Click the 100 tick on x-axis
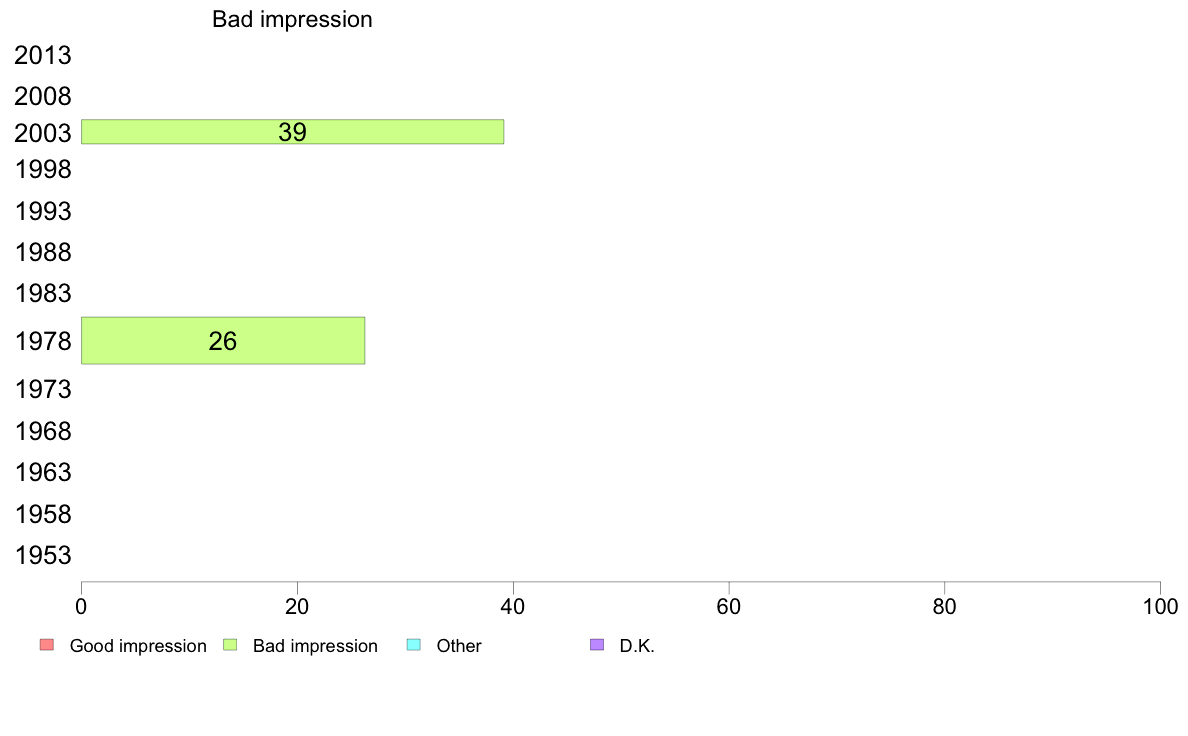This screenshot has width=1188, height=736. (1160, 606)
